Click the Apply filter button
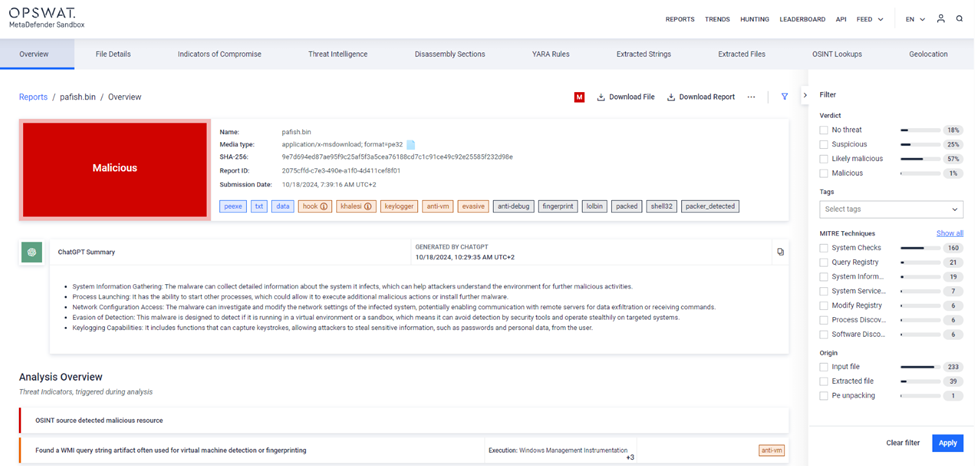The image size is (975, 466). tap(946, 442)
